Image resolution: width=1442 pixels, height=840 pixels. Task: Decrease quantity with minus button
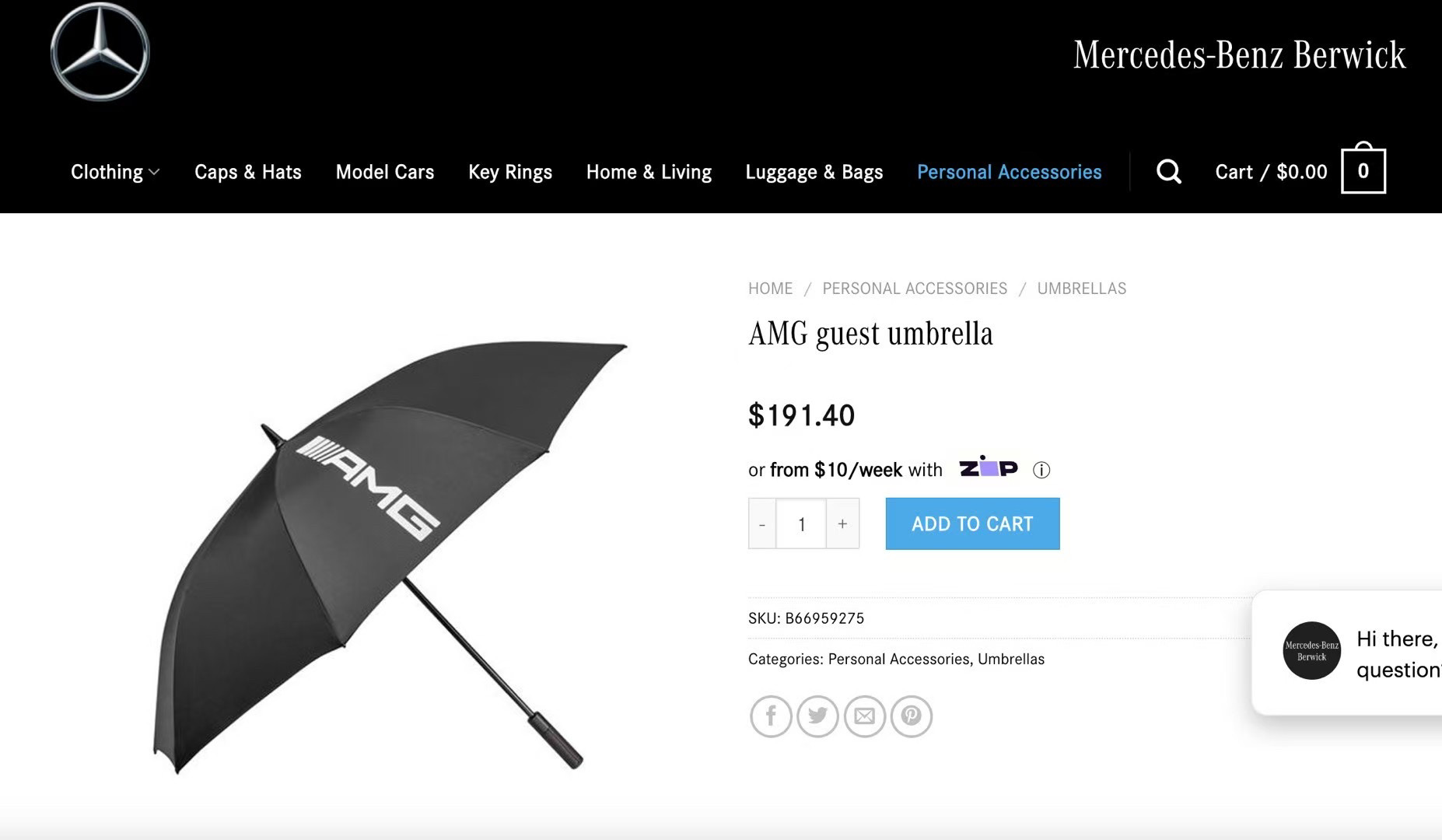pos(762,523)
